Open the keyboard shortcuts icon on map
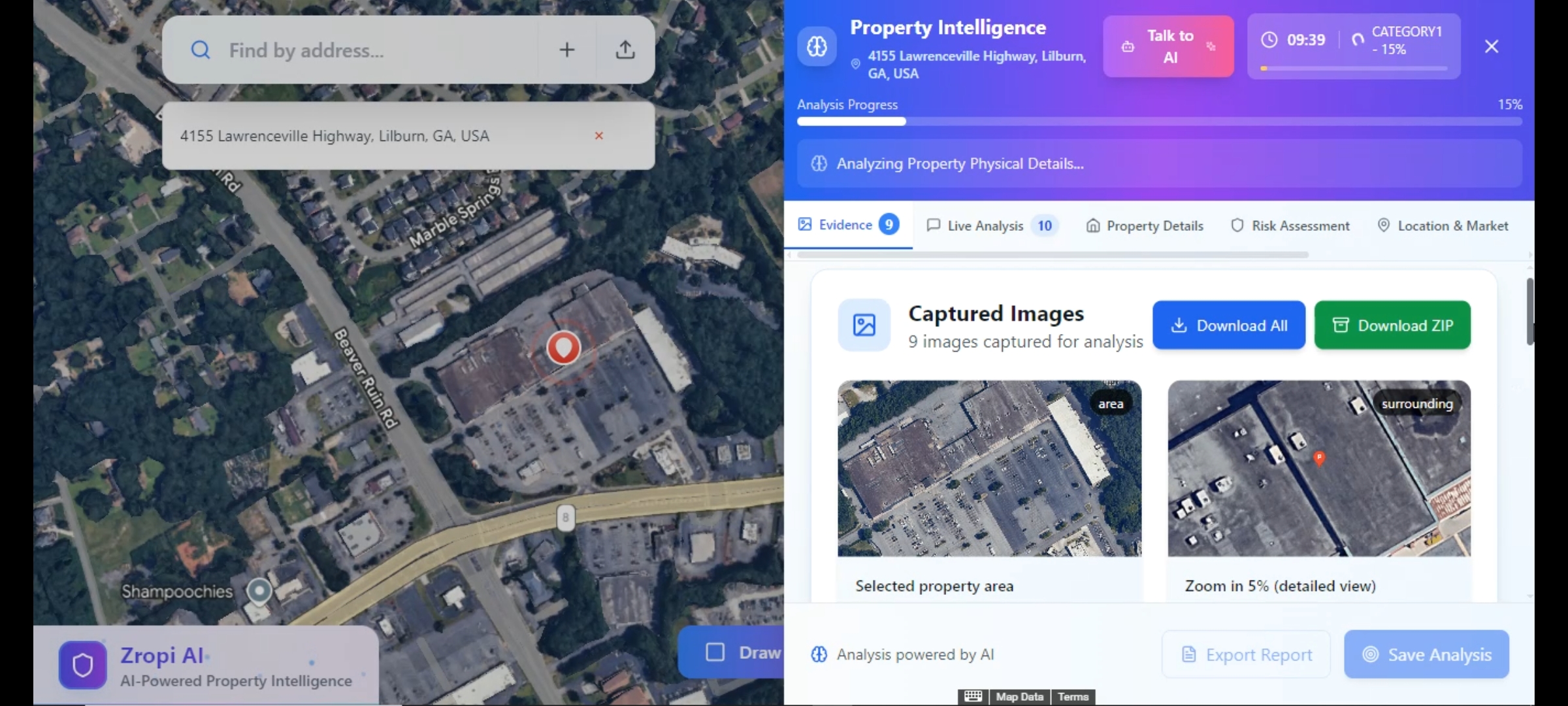1568x706 pixels. [973, 696]
